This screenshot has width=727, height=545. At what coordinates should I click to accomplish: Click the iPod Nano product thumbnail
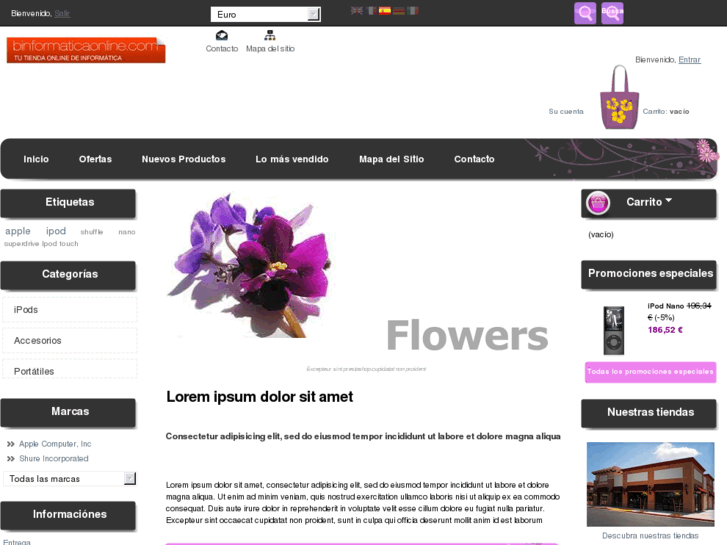pos(613,330)
